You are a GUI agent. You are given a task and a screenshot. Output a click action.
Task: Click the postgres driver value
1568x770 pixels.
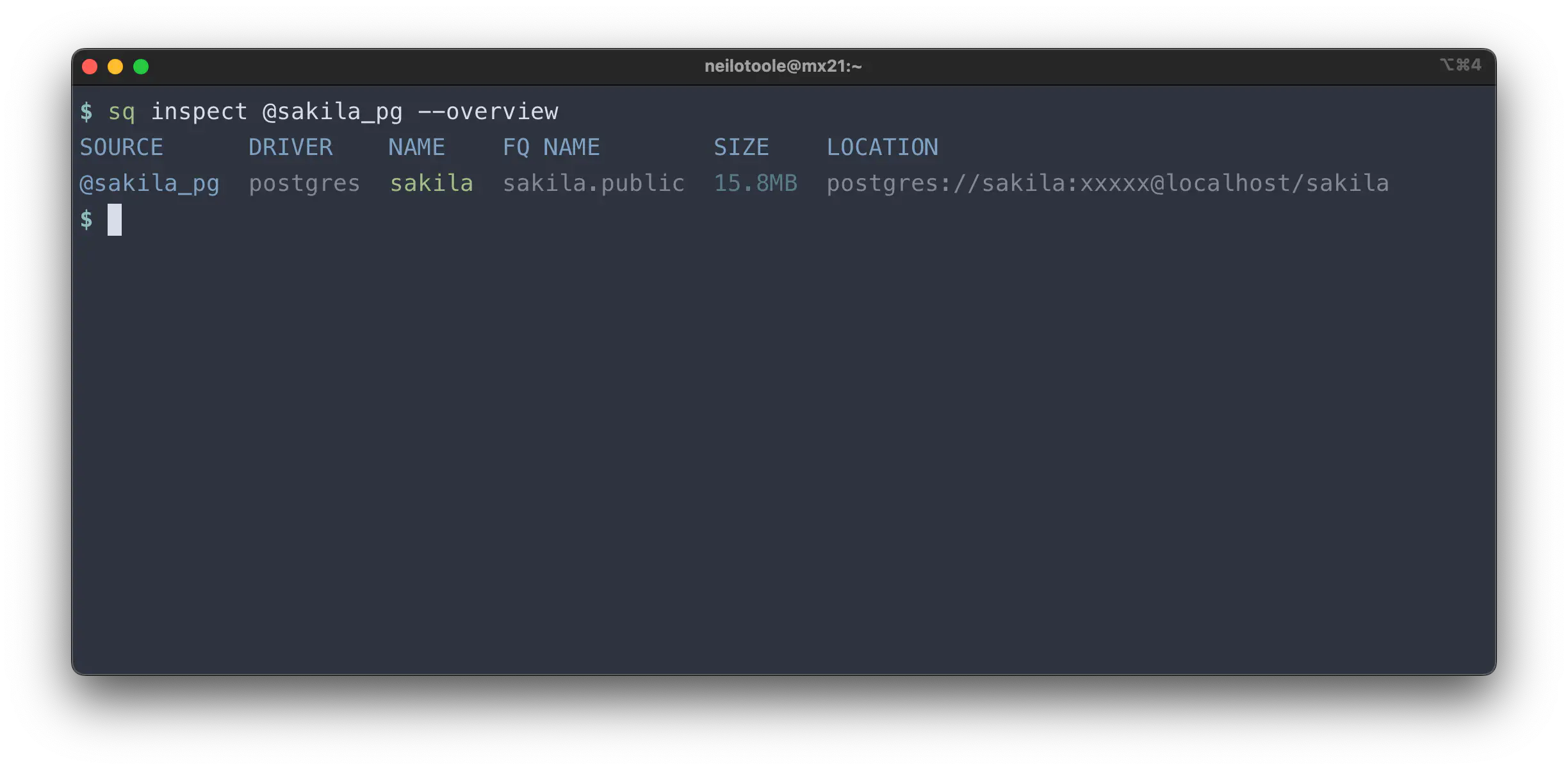(304, 184)
